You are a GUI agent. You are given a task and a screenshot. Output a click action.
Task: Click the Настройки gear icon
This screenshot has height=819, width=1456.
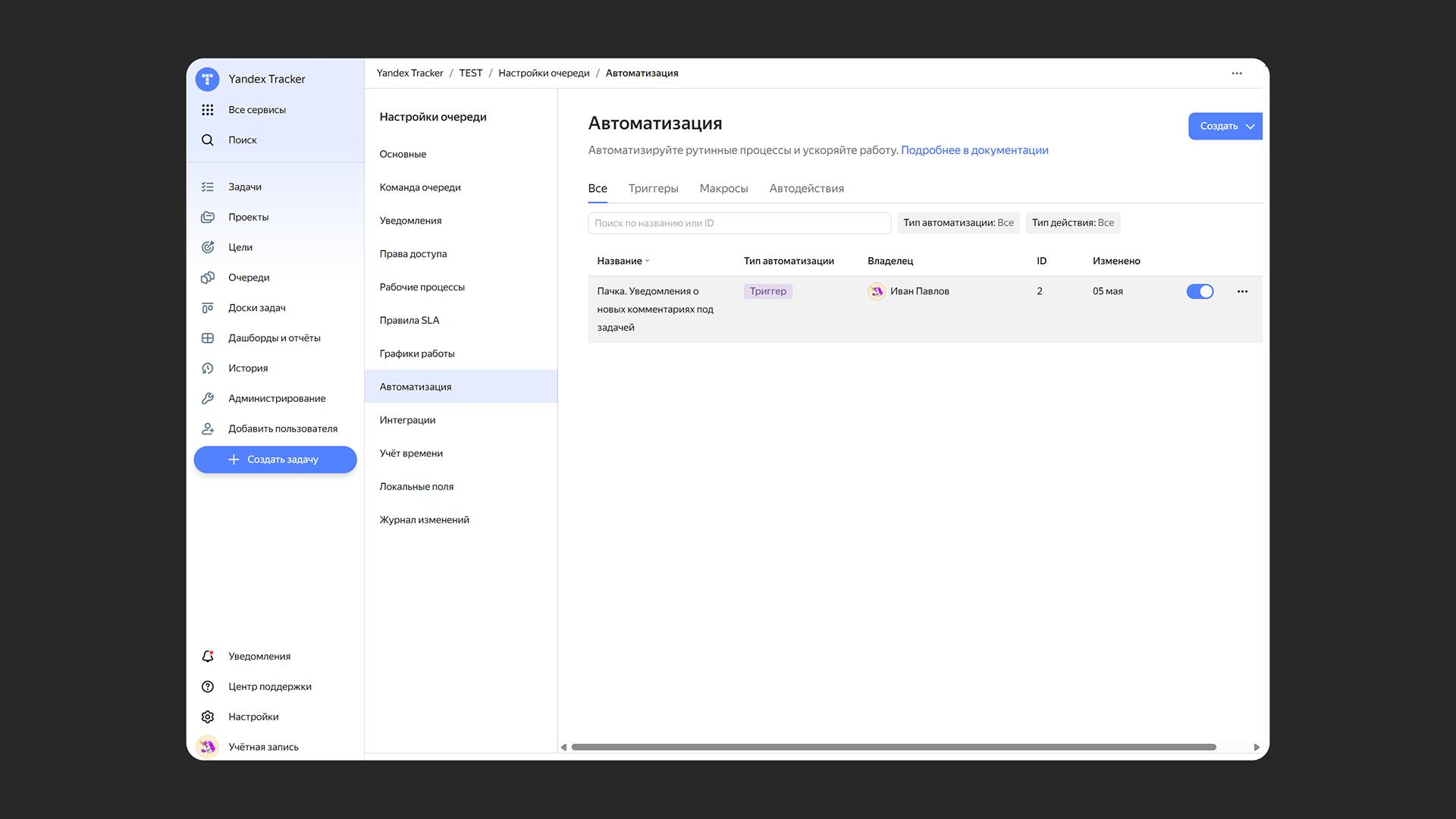click(x=207, y=717)
